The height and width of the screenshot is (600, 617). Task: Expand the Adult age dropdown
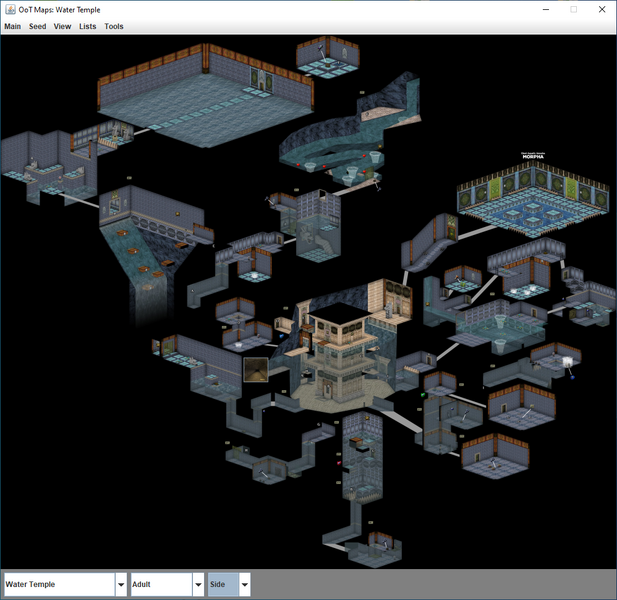(x=198, y=584)
